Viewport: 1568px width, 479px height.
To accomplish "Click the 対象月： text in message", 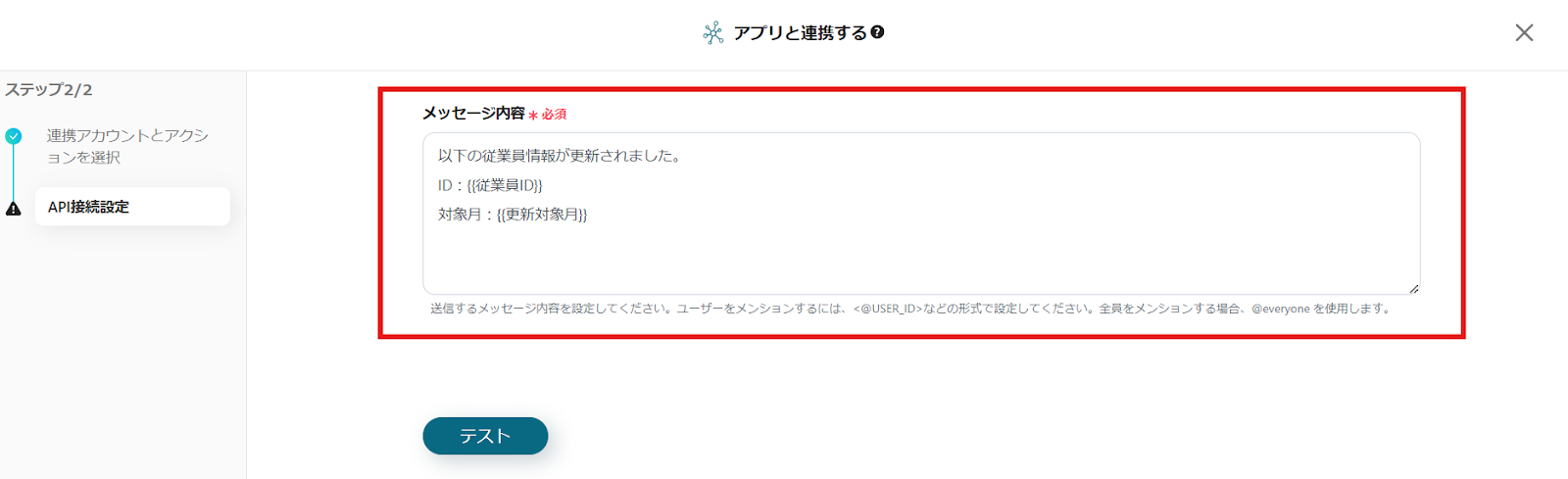I will [x=466, y=215].
